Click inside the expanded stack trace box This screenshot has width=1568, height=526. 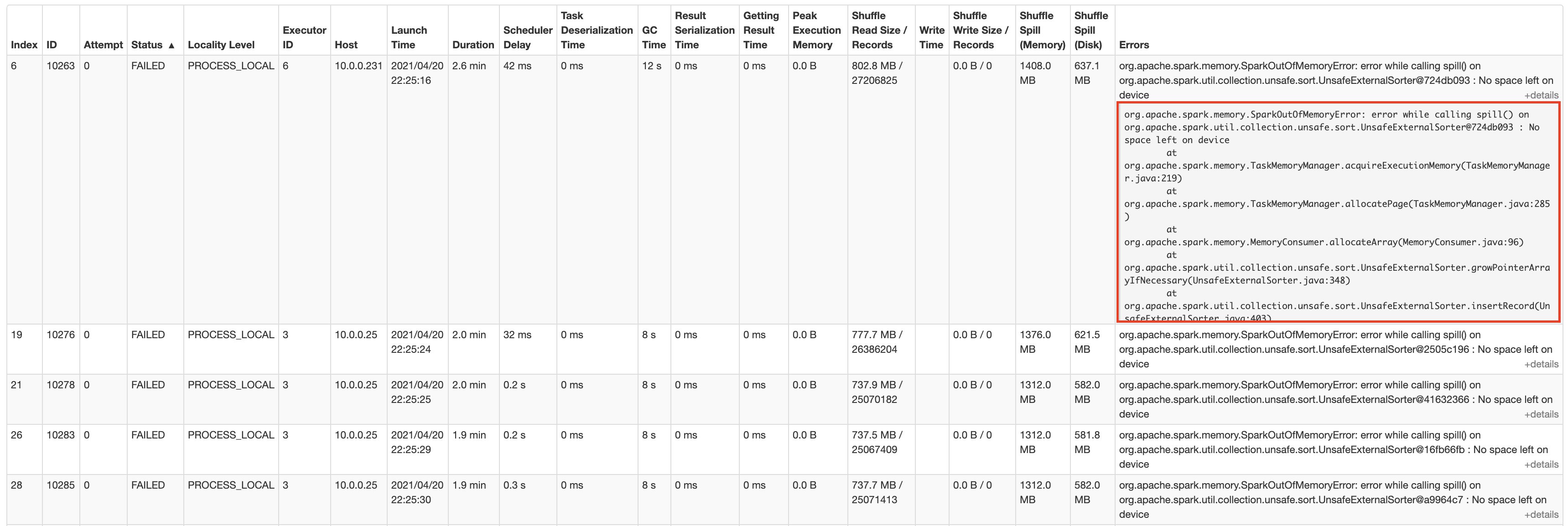click(1339, 212)
